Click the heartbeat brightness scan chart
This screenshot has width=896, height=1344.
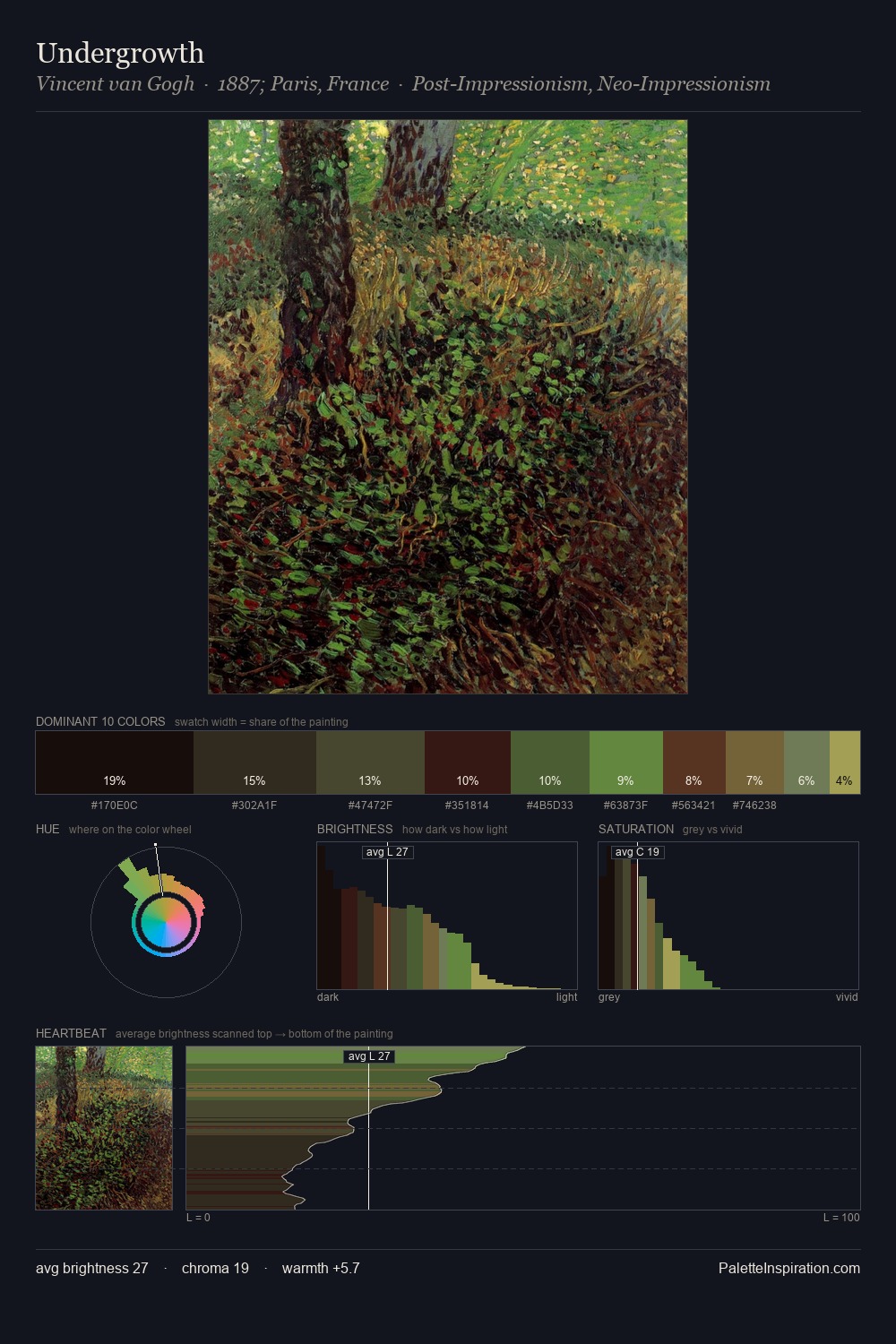click(x=523, y=1128)
